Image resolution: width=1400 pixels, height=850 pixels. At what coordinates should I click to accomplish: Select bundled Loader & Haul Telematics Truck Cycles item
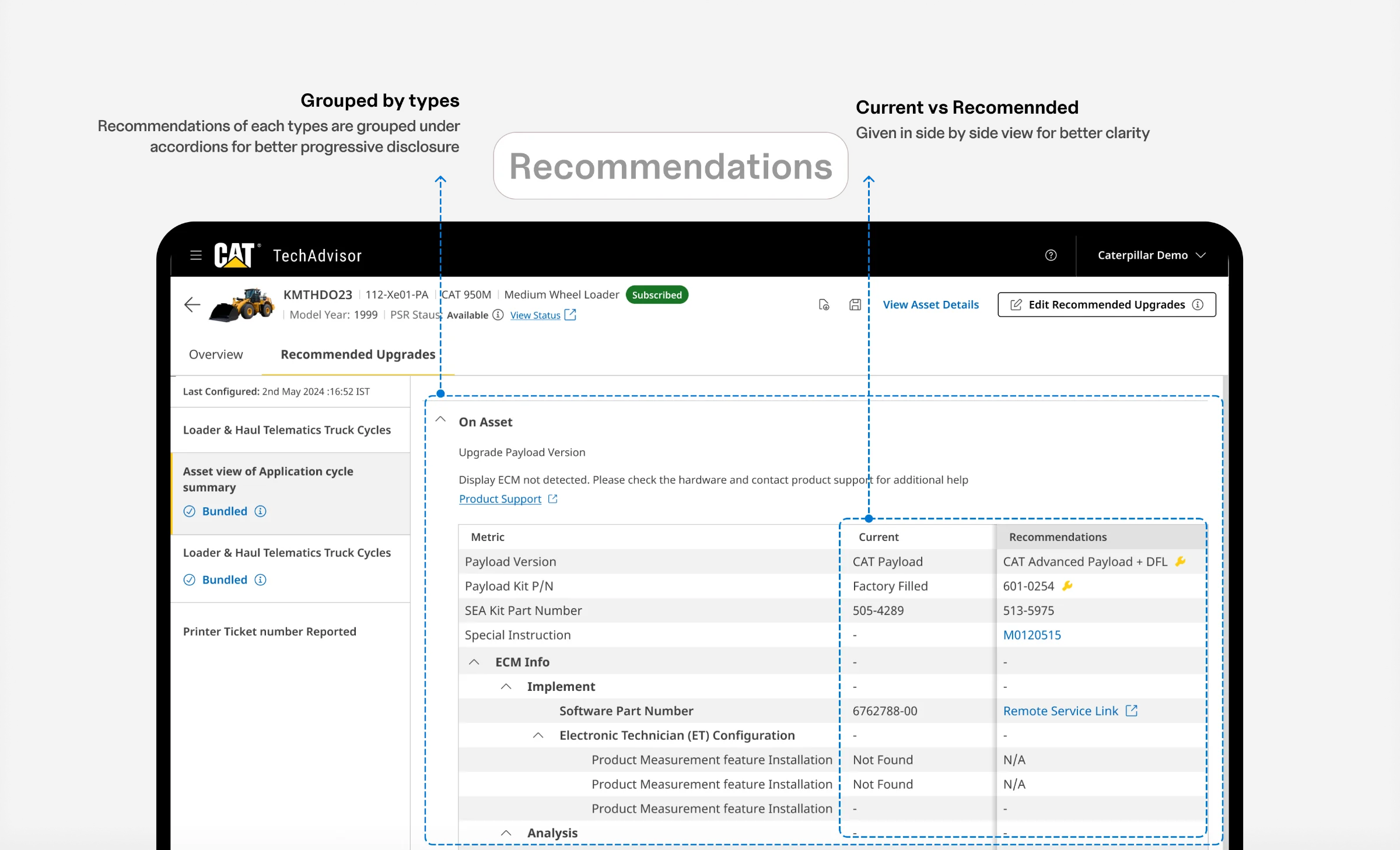pyautogui.click(x=290, y=568)
